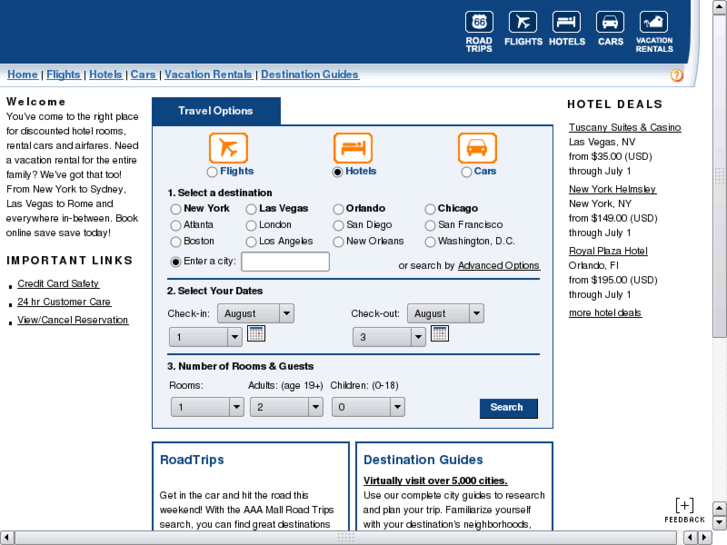
Task: Select the Cars radio button
Action: pyautogui.click(x=466, y=172)
